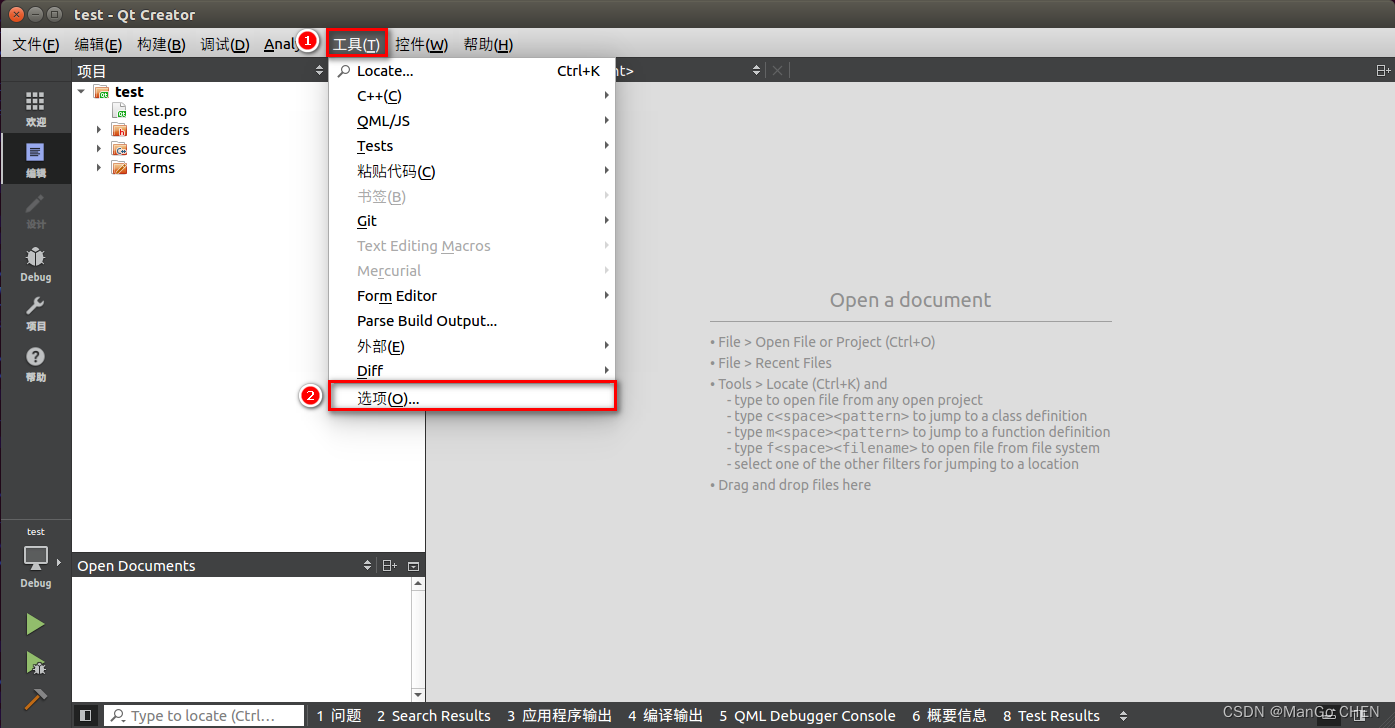Run the project with the green Run button
This screenshot has height=728, width=1395.
point(34,624)
